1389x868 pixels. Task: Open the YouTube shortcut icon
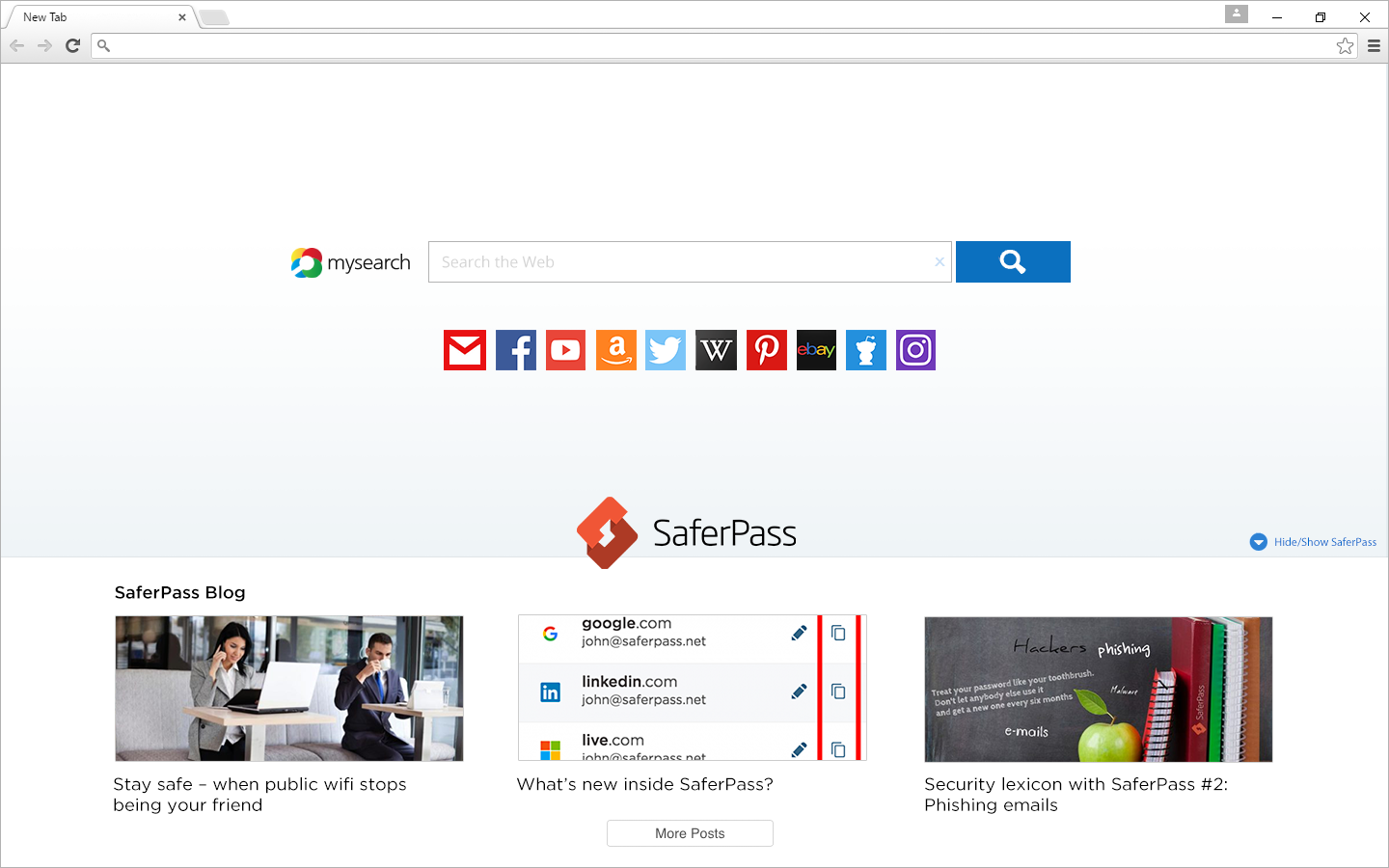[565, 350]
